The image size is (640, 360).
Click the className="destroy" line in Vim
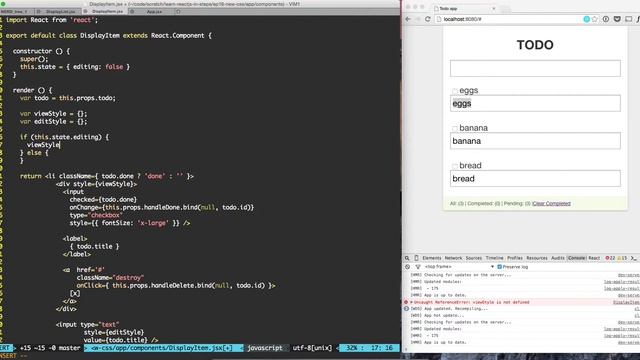pyautogui.click(x=110, y=278)
